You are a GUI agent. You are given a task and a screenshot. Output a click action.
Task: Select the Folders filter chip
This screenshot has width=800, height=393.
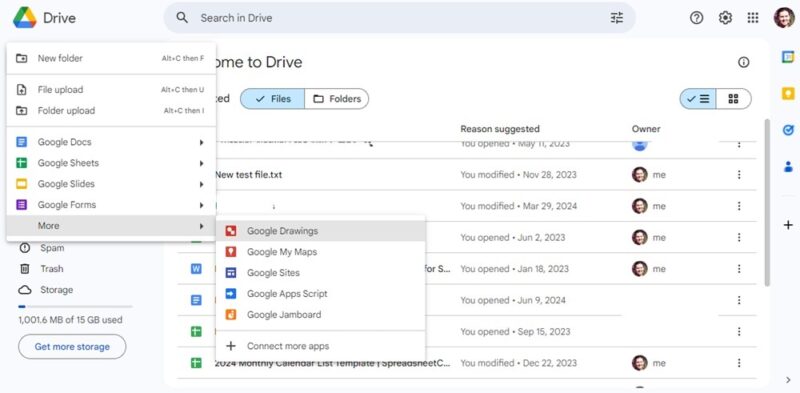[337, 99]
